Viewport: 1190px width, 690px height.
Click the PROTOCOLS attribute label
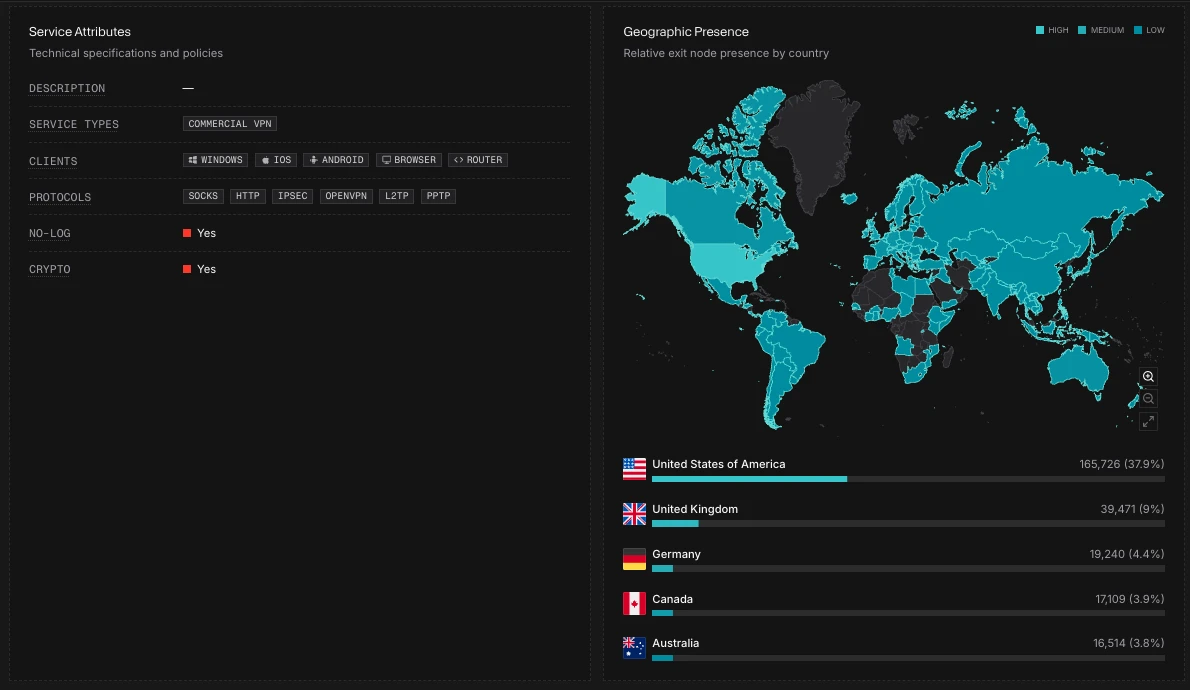pyautogui.click(x=60, y=197)
